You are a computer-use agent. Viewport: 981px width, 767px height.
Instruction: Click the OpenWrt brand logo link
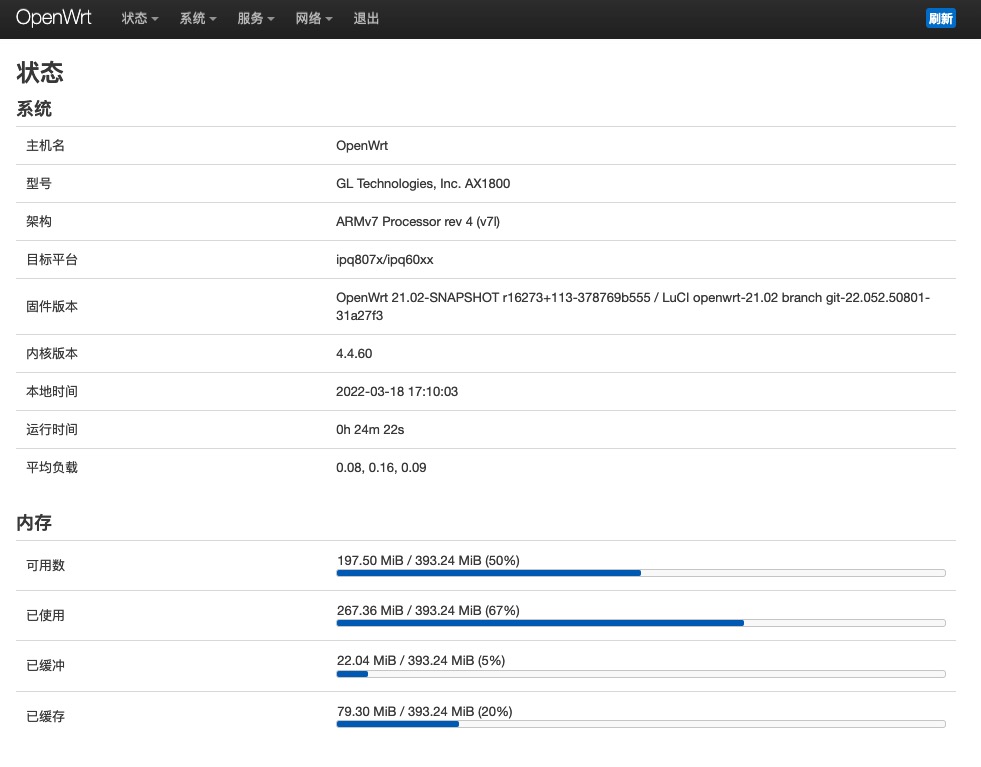click(53, 18)
